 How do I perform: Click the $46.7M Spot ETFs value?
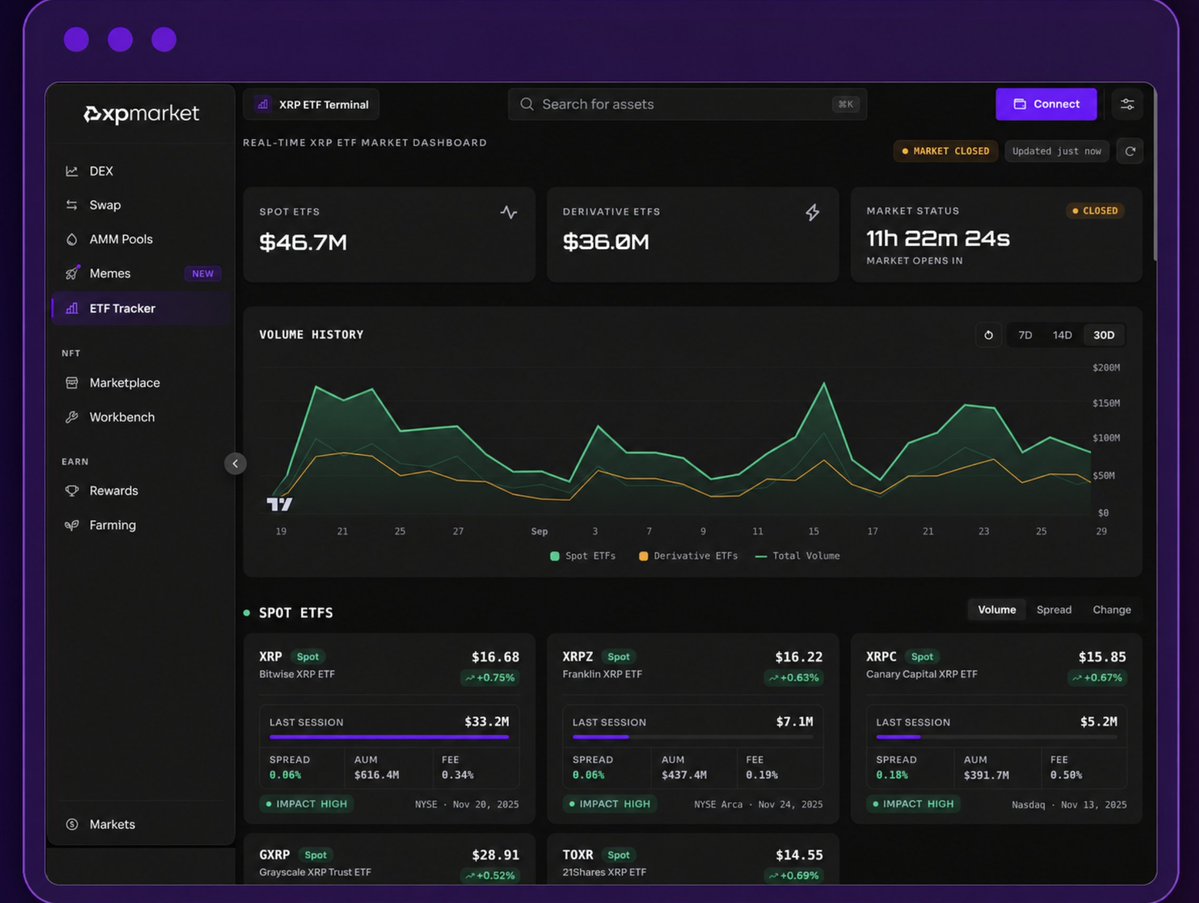click(x=304, y=242)
